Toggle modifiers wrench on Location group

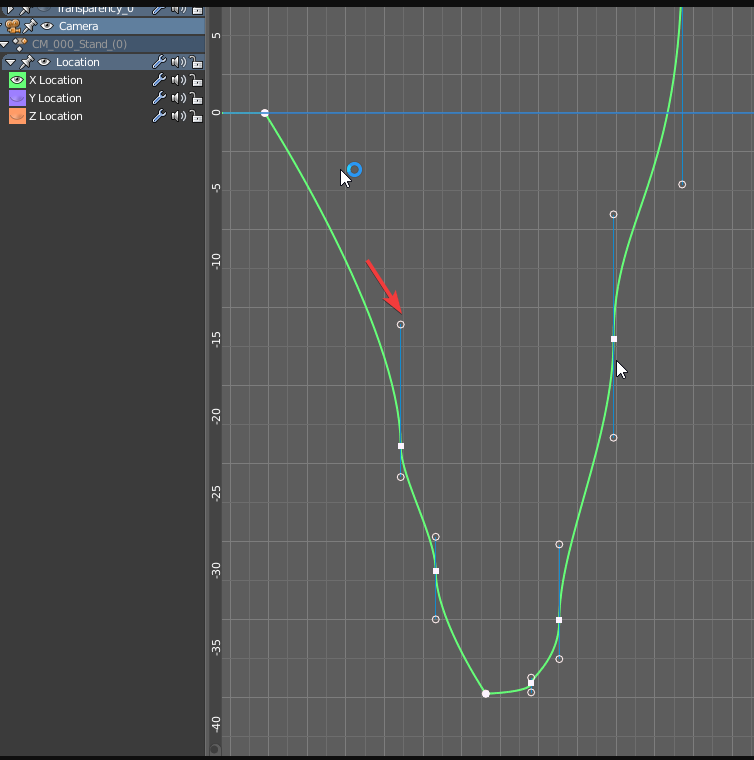pyautogui.click(x=159, y=62)
